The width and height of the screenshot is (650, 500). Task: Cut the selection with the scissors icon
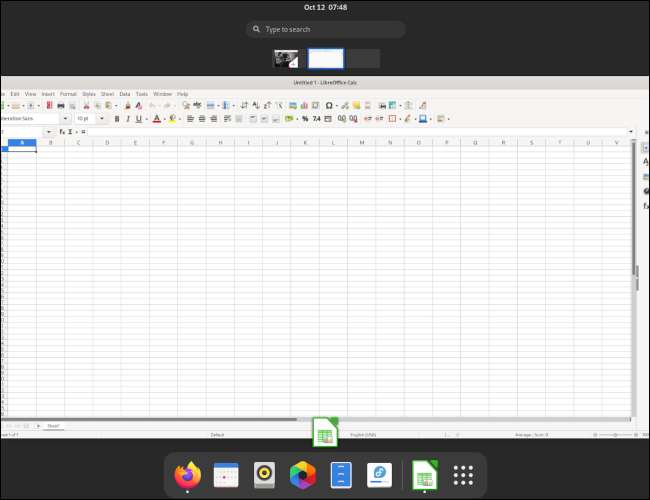tap(86, 105)
